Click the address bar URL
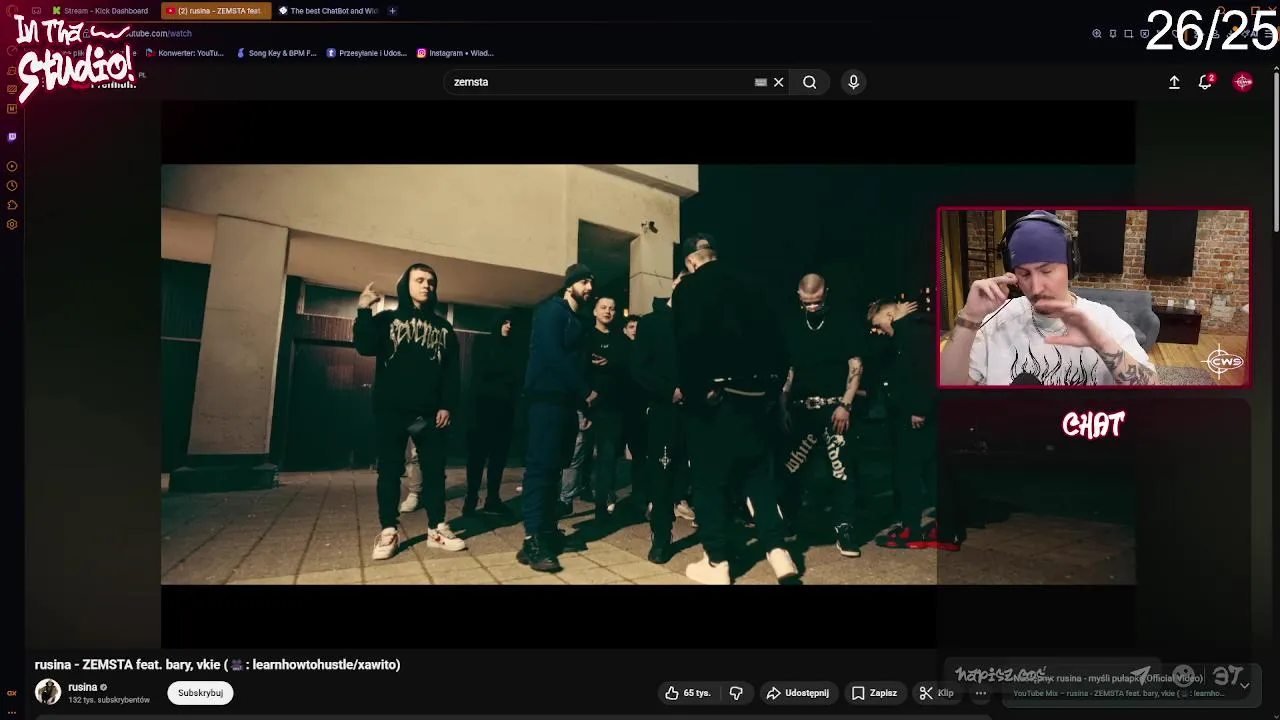This screenshot has height=720, width=1280. coord(160,33)
